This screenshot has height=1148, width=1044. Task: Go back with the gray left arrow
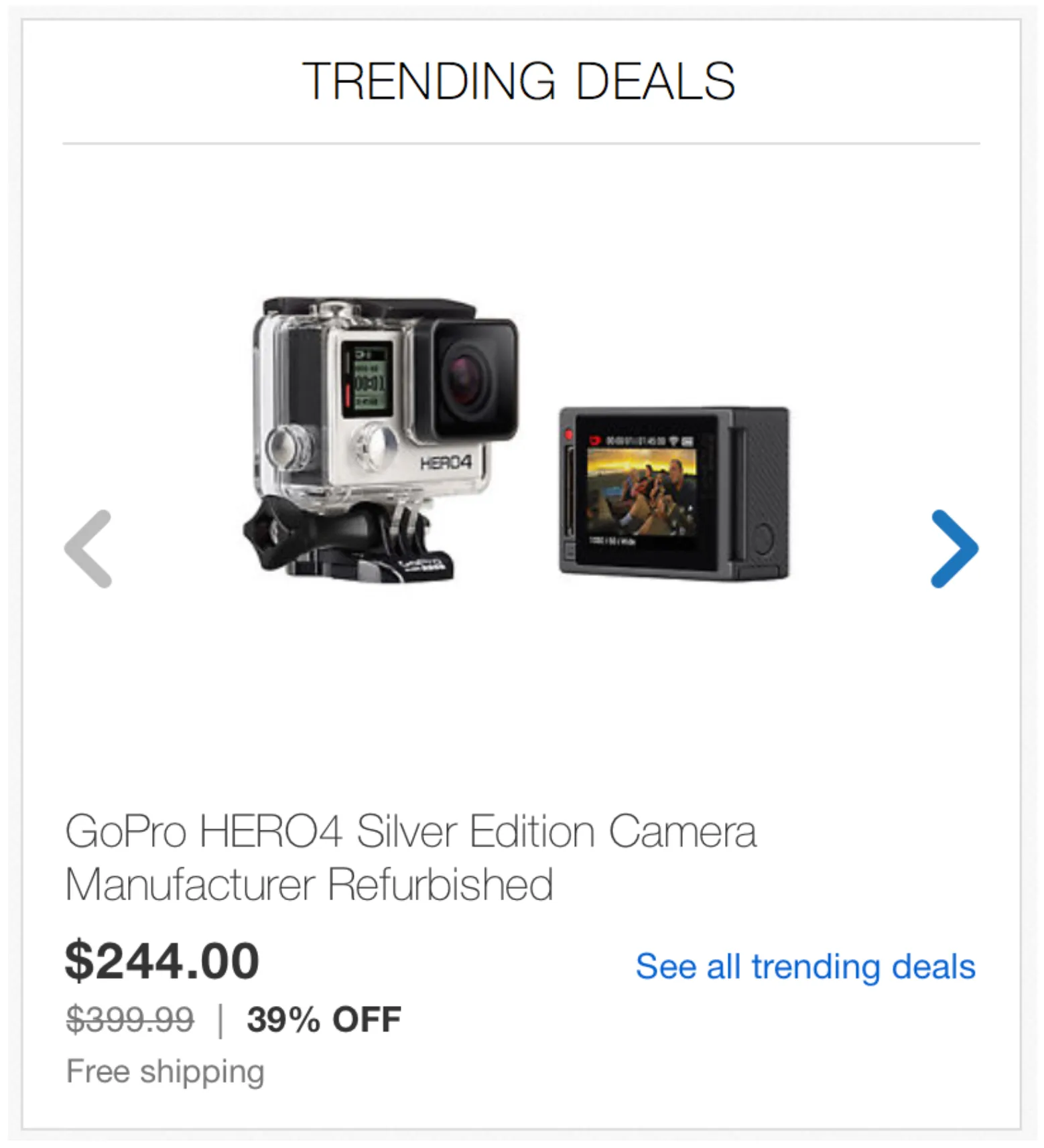88,549
